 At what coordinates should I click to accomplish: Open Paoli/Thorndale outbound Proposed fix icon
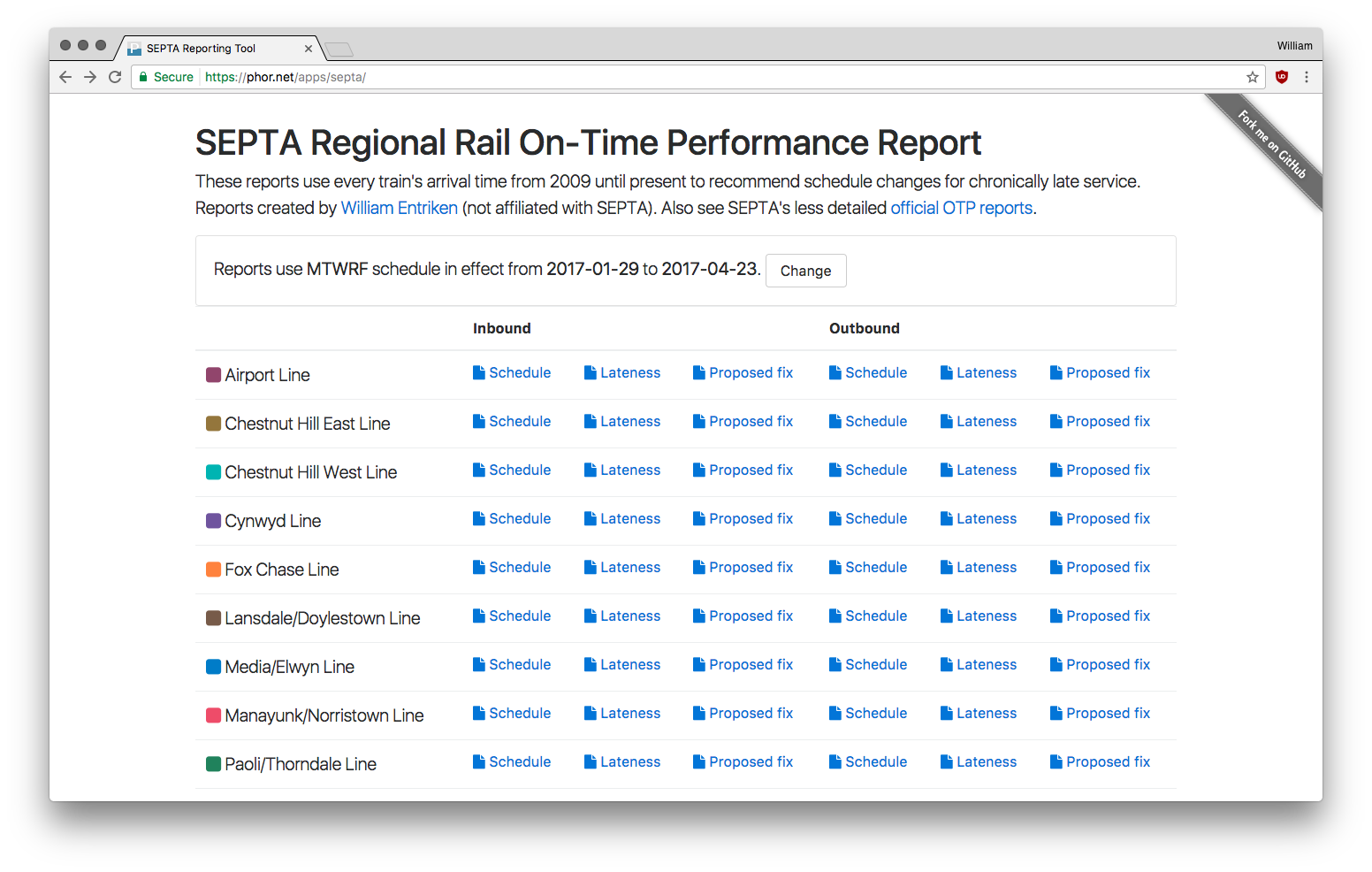point(1056,762)
